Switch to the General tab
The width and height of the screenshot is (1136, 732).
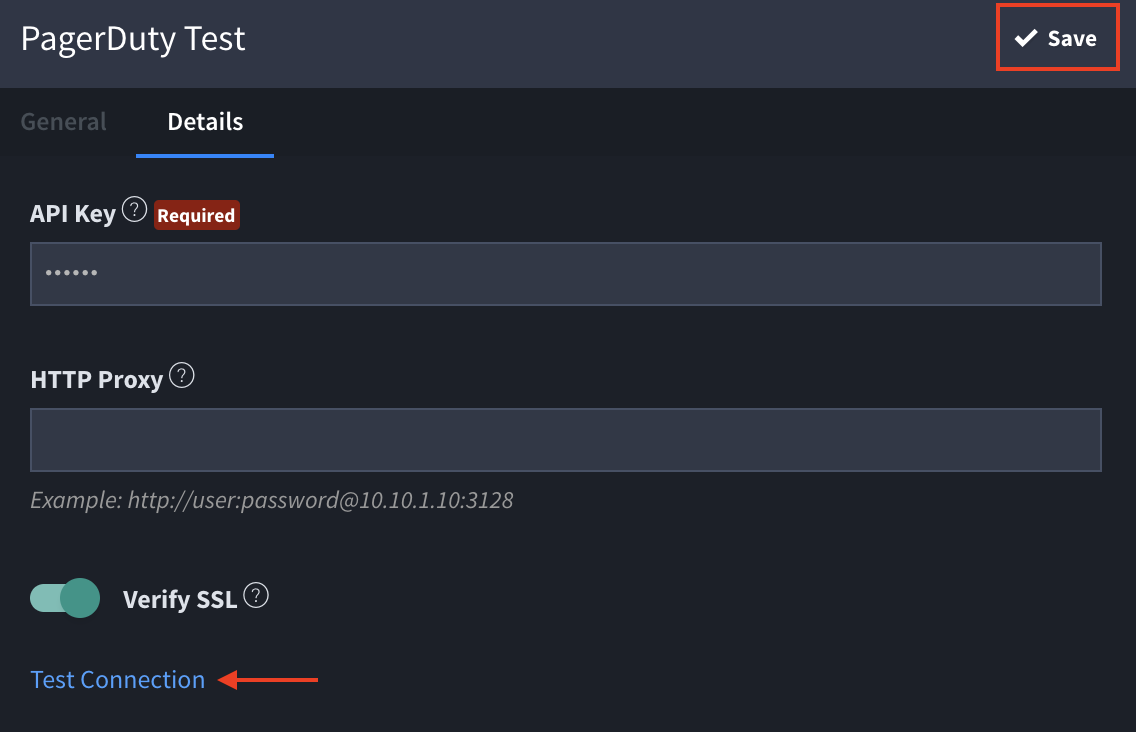click(64, 122)
